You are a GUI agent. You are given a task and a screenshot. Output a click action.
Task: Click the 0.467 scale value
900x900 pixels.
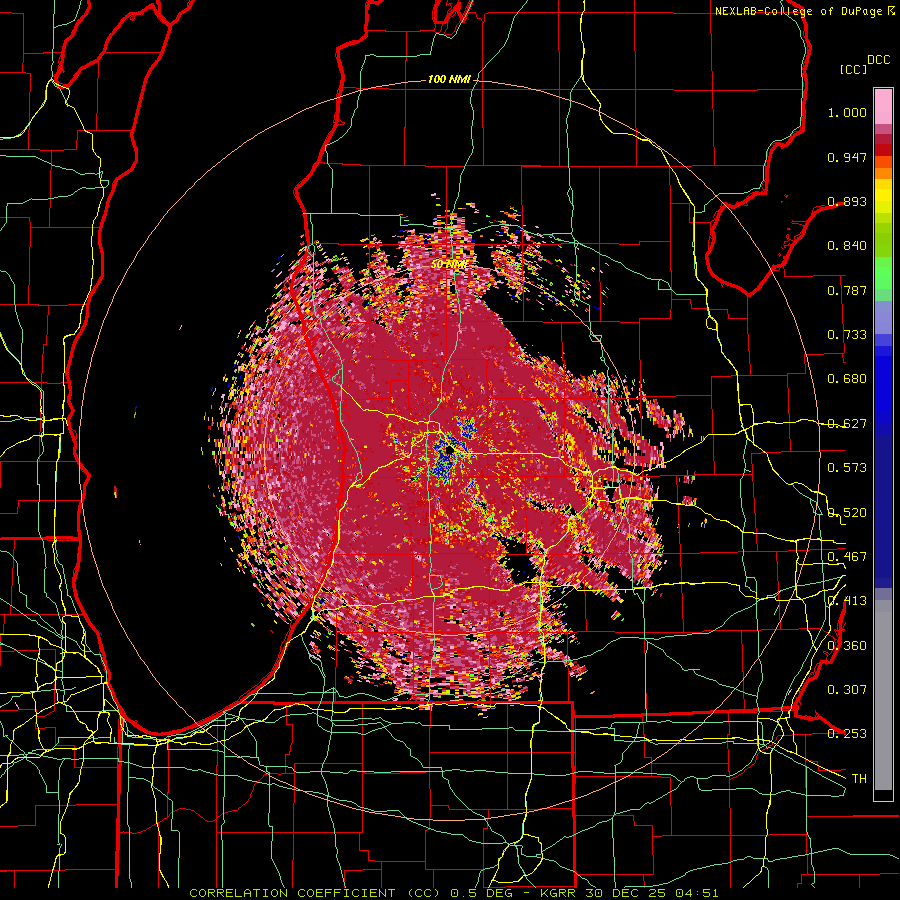point(847,557)
